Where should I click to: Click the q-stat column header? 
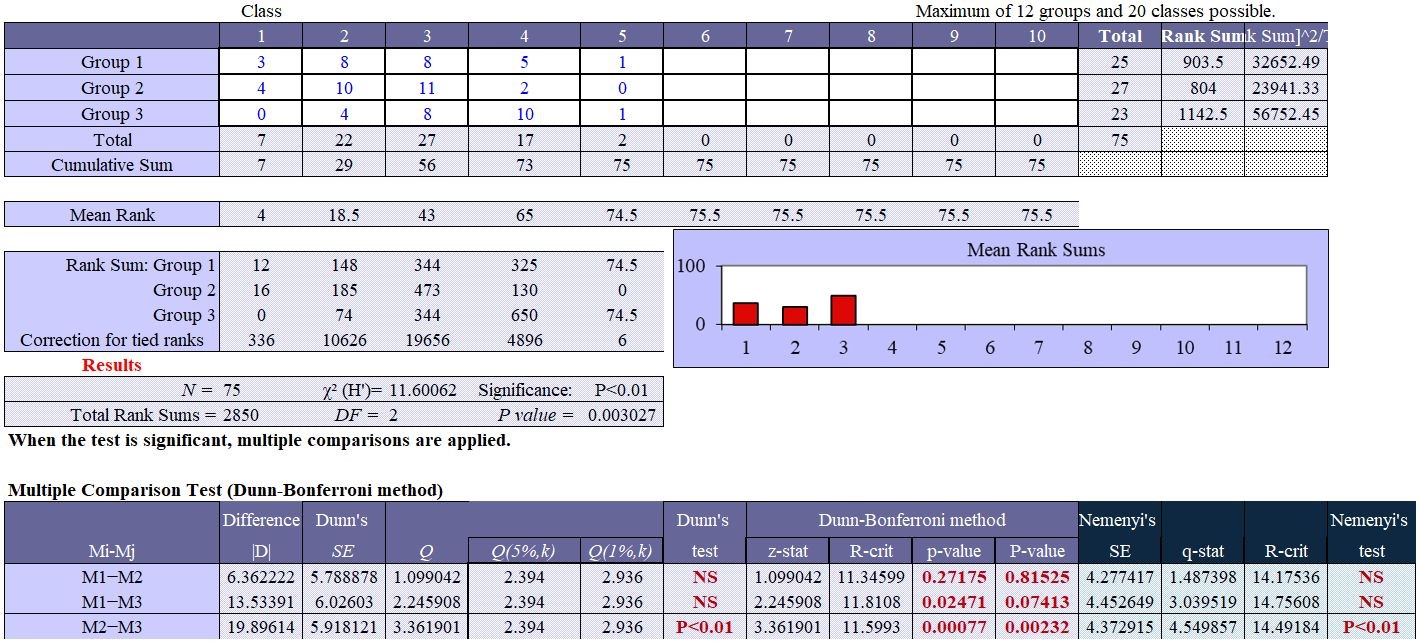pos(1202,551)
